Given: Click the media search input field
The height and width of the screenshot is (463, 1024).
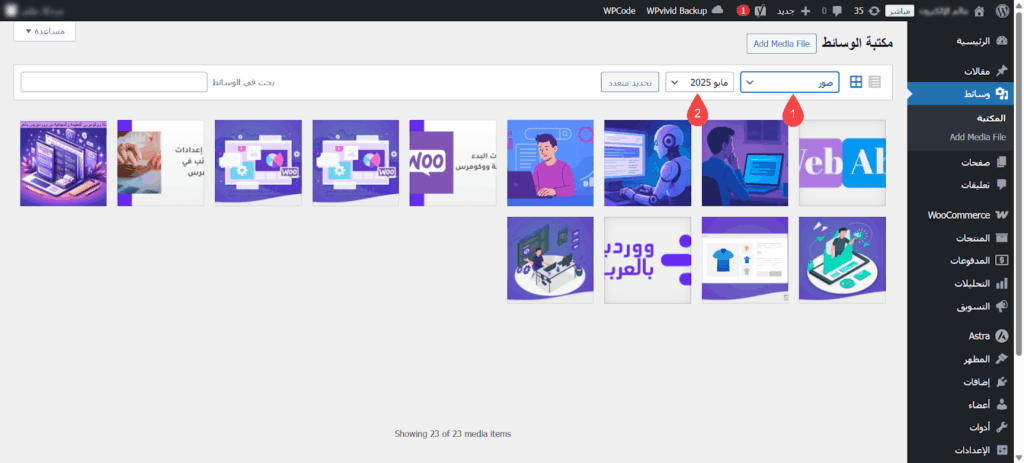Looking at the screenshot, I should coord(113,82).
